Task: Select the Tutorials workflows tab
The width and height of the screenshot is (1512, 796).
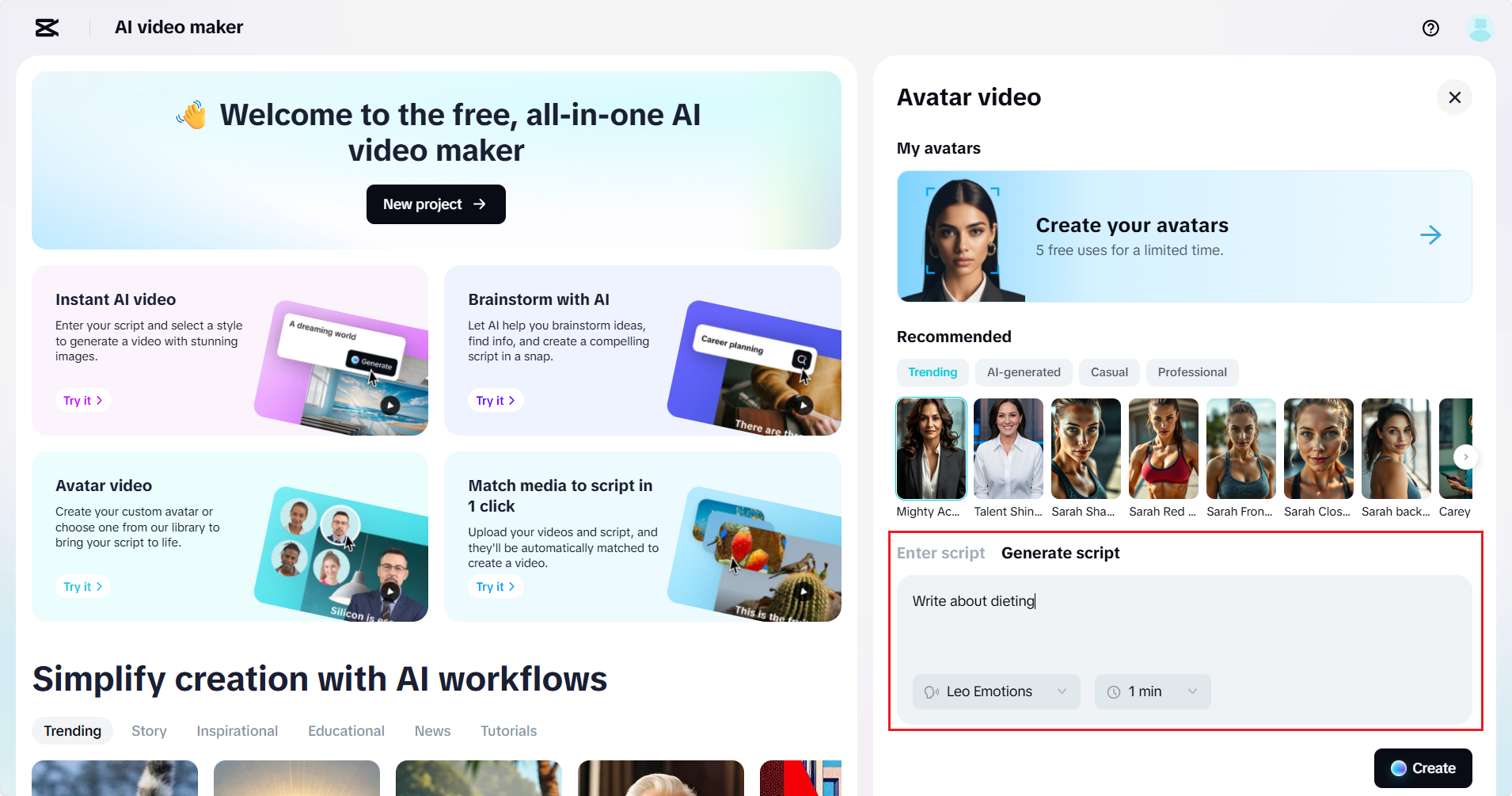Action: 508,731
